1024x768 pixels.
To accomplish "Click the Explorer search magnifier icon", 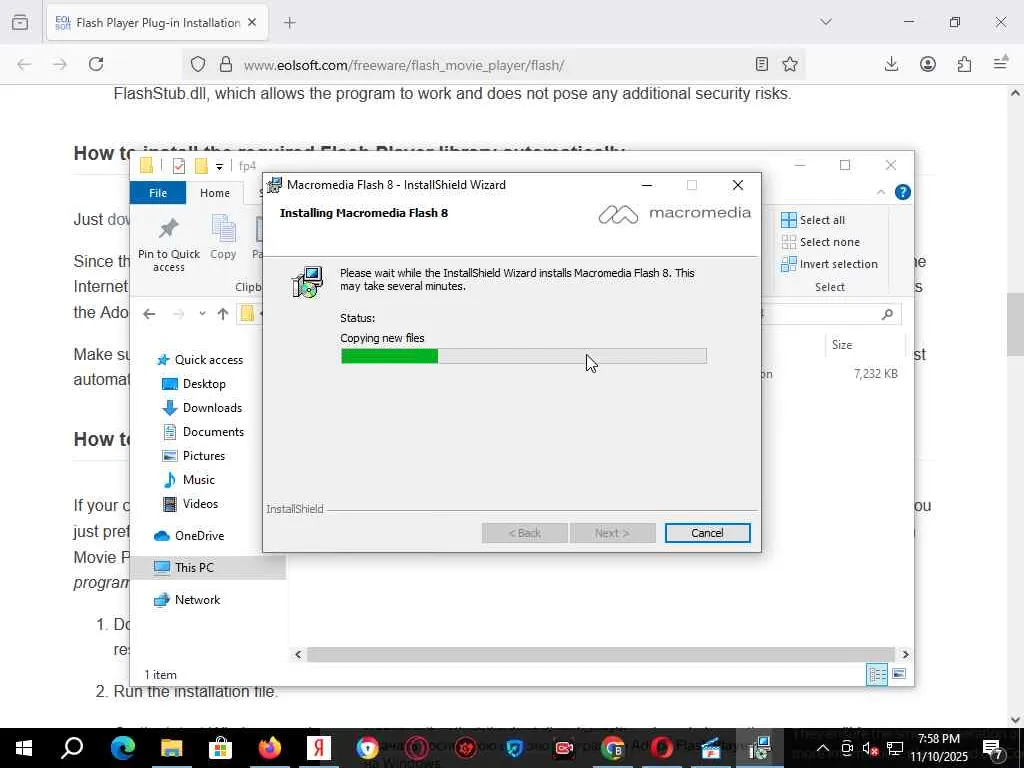I will click(x=887, y=314).
